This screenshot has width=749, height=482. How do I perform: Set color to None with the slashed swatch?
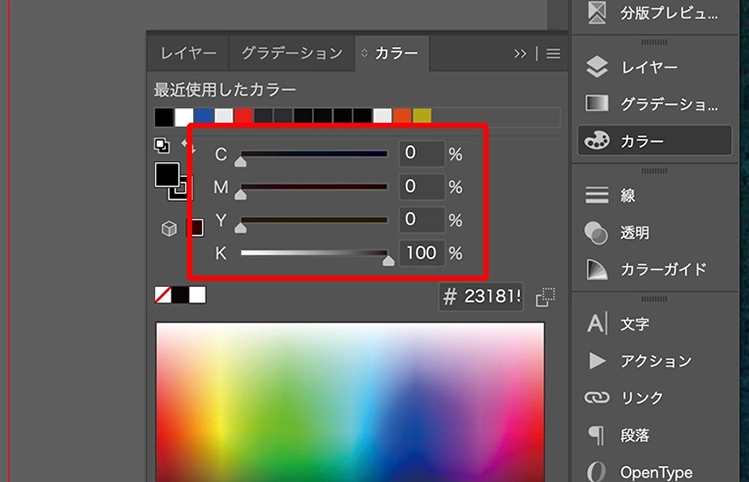[x=163, y=295]
